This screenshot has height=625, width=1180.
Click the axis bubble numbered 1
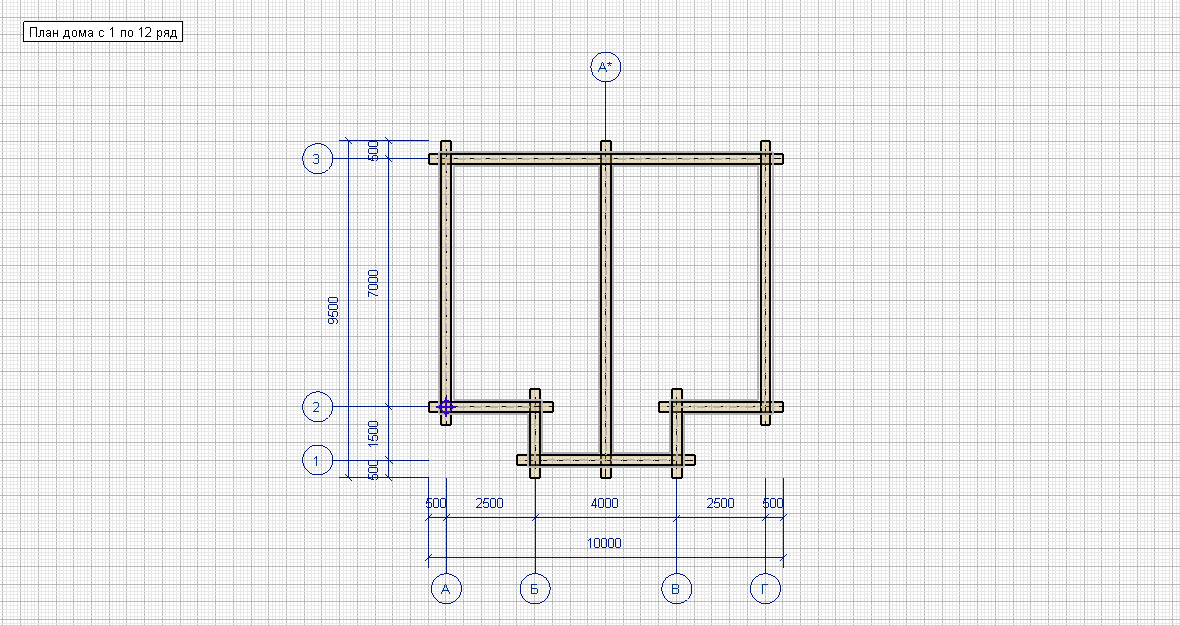(x=317, y=461)
